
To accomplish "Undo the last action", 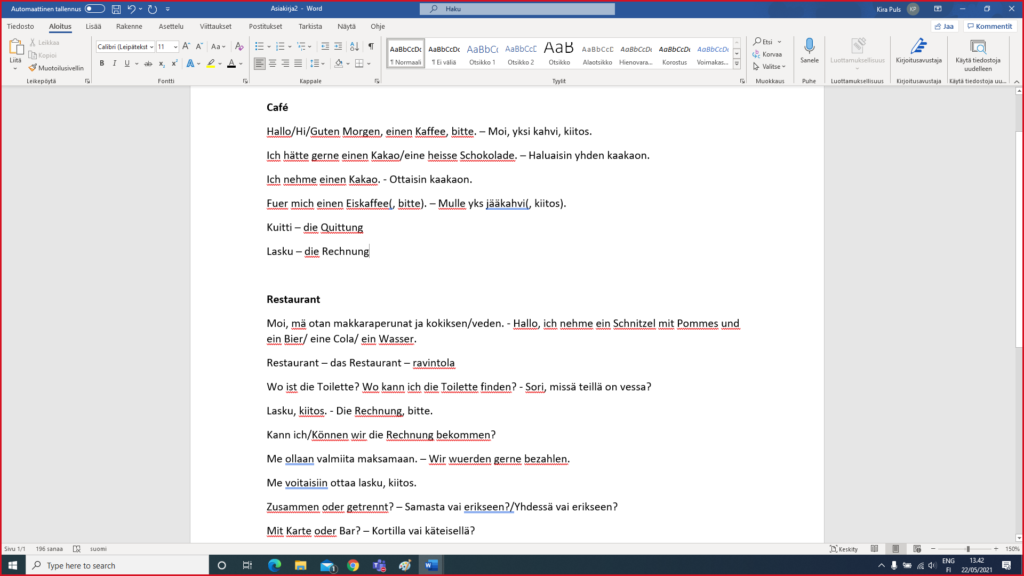I will (x=131, y=9).
